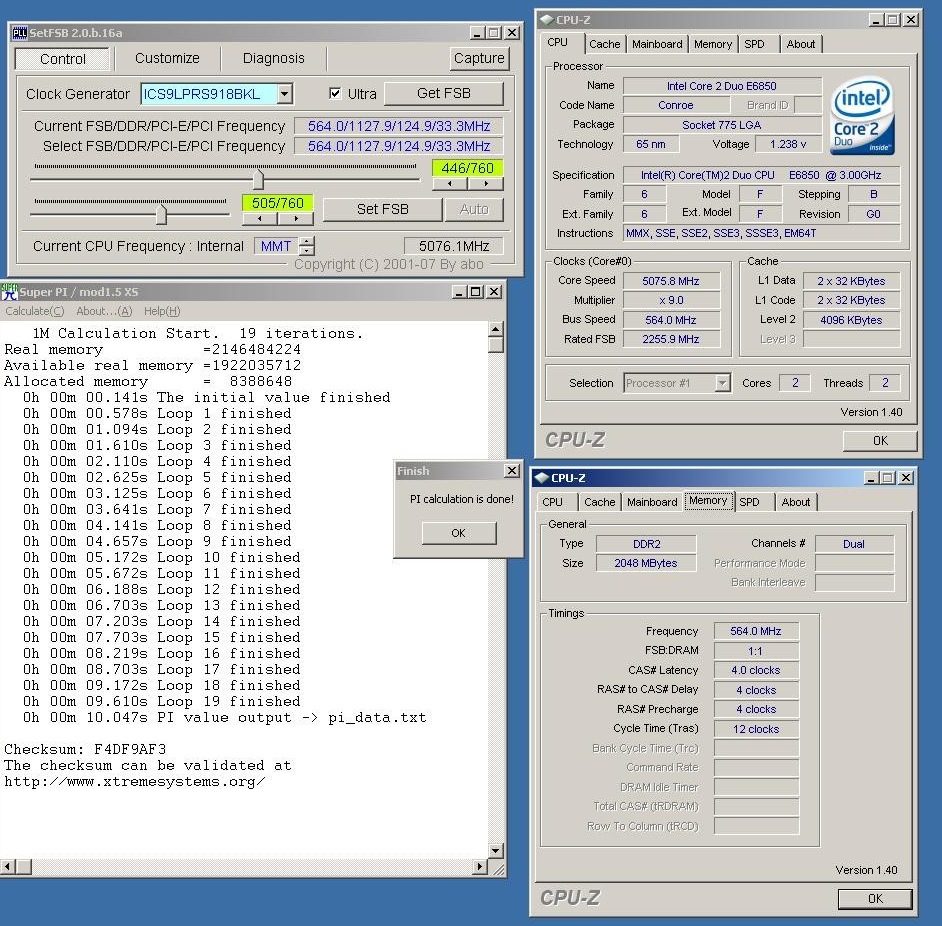
Task: Open the Help menu in Super PI
Action: click(x=162, y=311)
